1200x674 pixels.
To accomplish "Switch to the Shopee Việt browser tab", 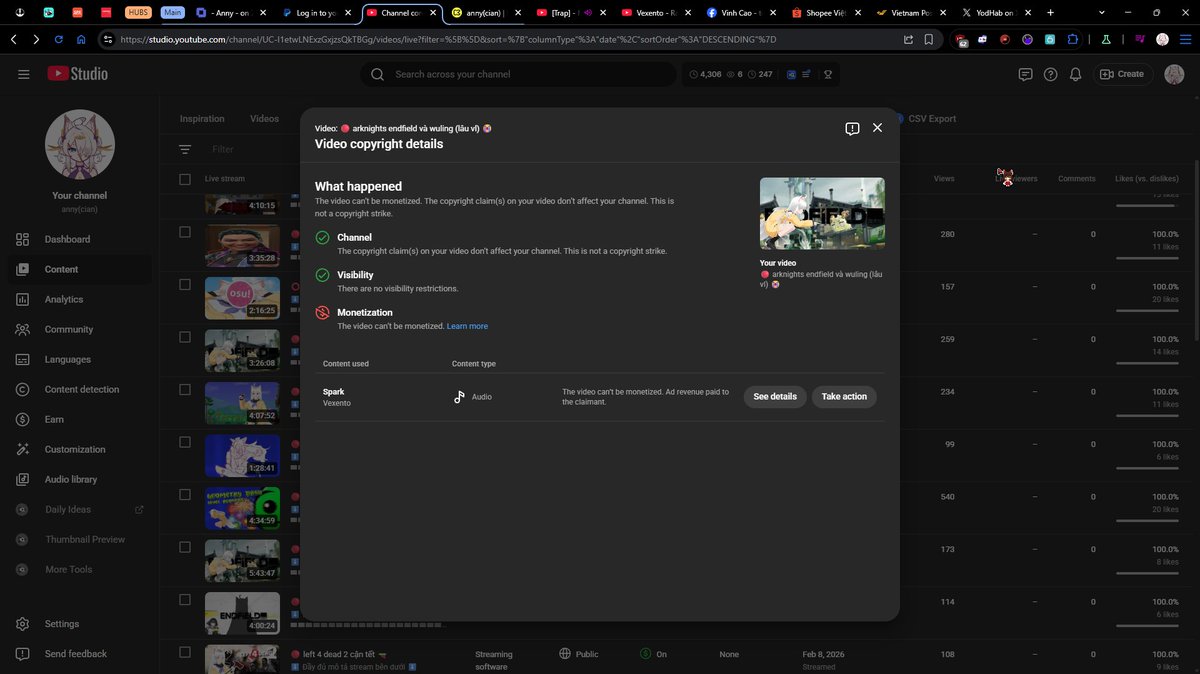I will (824, 13).
